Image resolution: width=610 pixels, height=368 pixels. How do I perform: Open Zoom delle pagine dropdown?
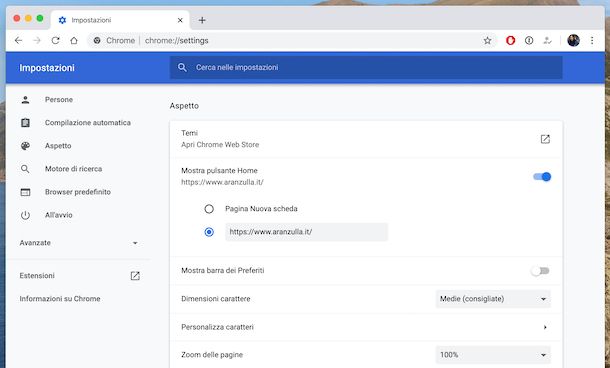coord(493,355)
